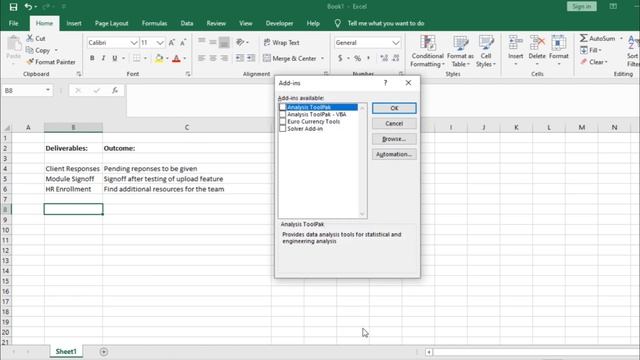Click the Sign in button
Viewport: 640px width, 360px height.
[x=581, y=7]
